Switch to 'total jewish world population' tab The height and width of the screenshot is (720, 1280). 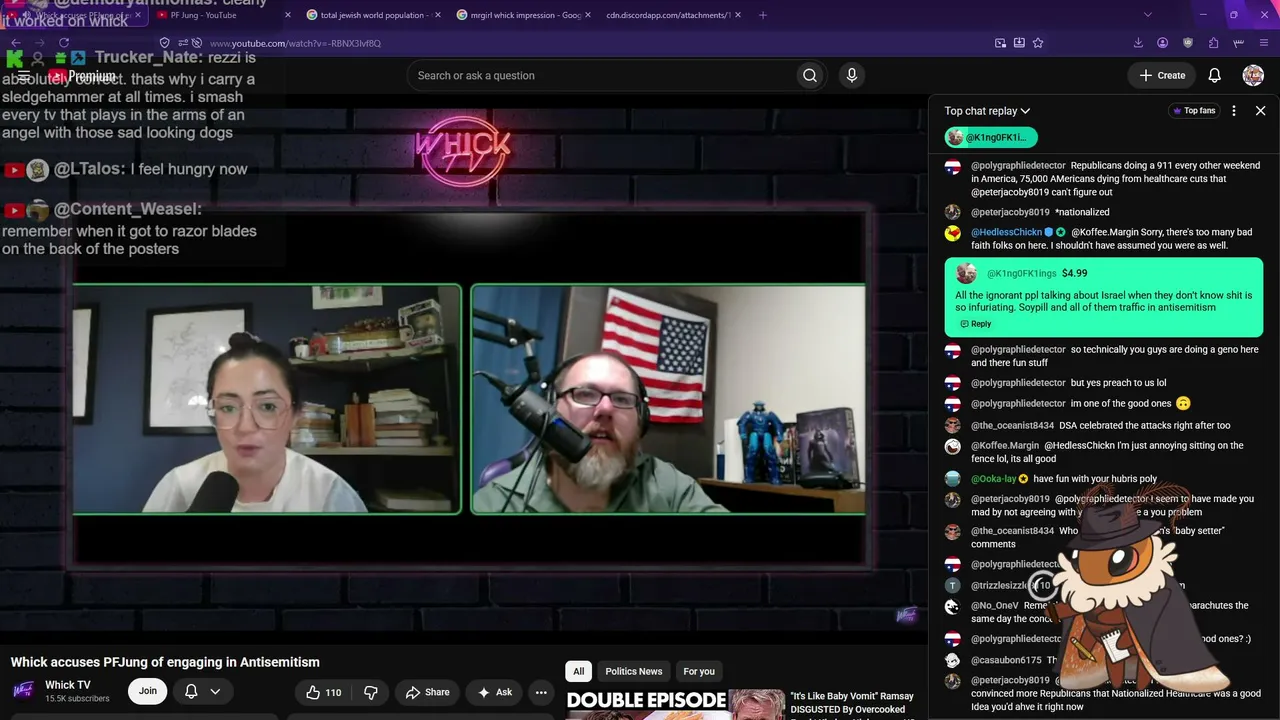click(374, 15)
